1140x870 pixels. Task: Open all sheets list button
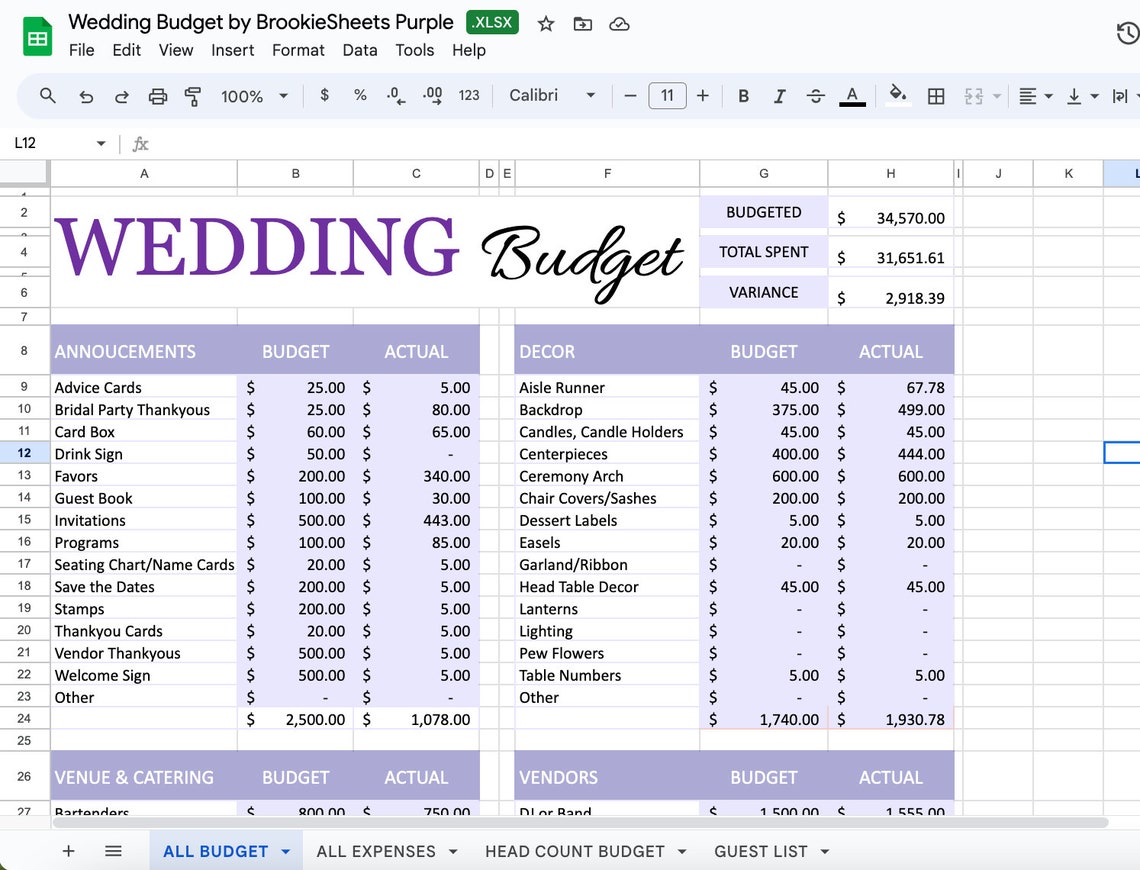tap(113, 851)
